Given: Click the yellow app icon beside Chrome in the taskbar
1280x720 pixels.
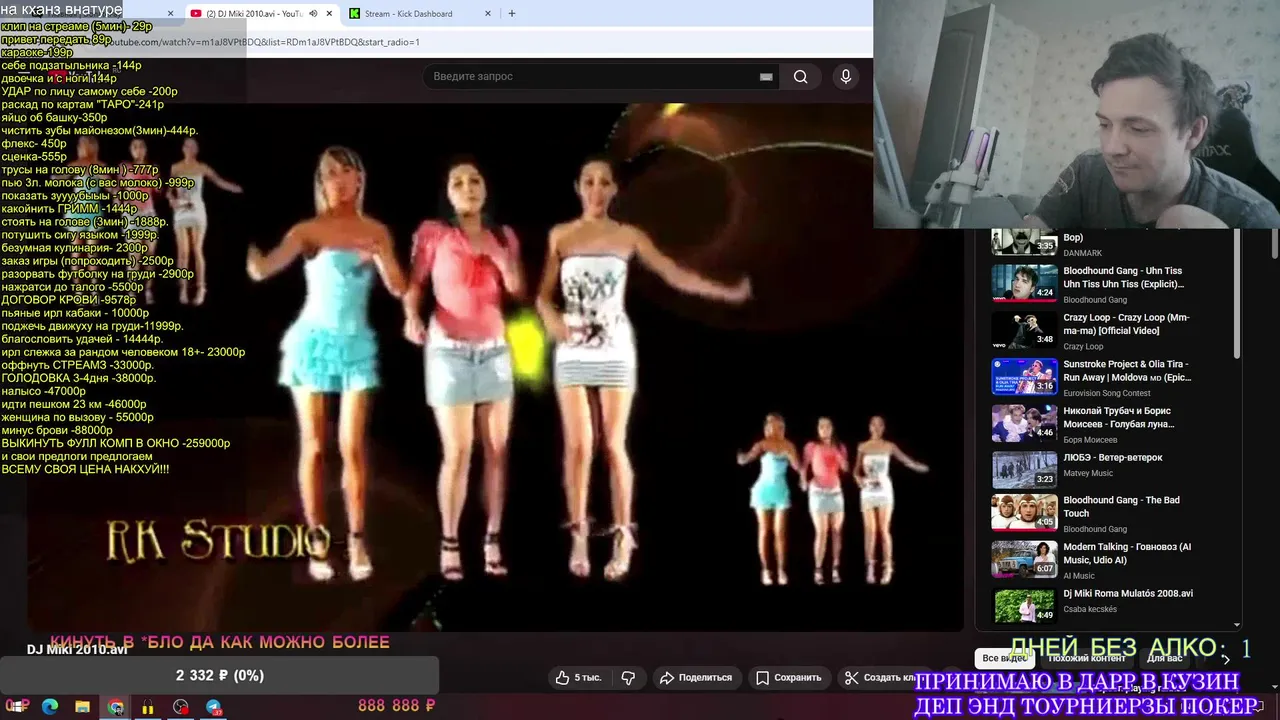Looking at the screenshot, I should pyautogui.click(x=148, y=707).
